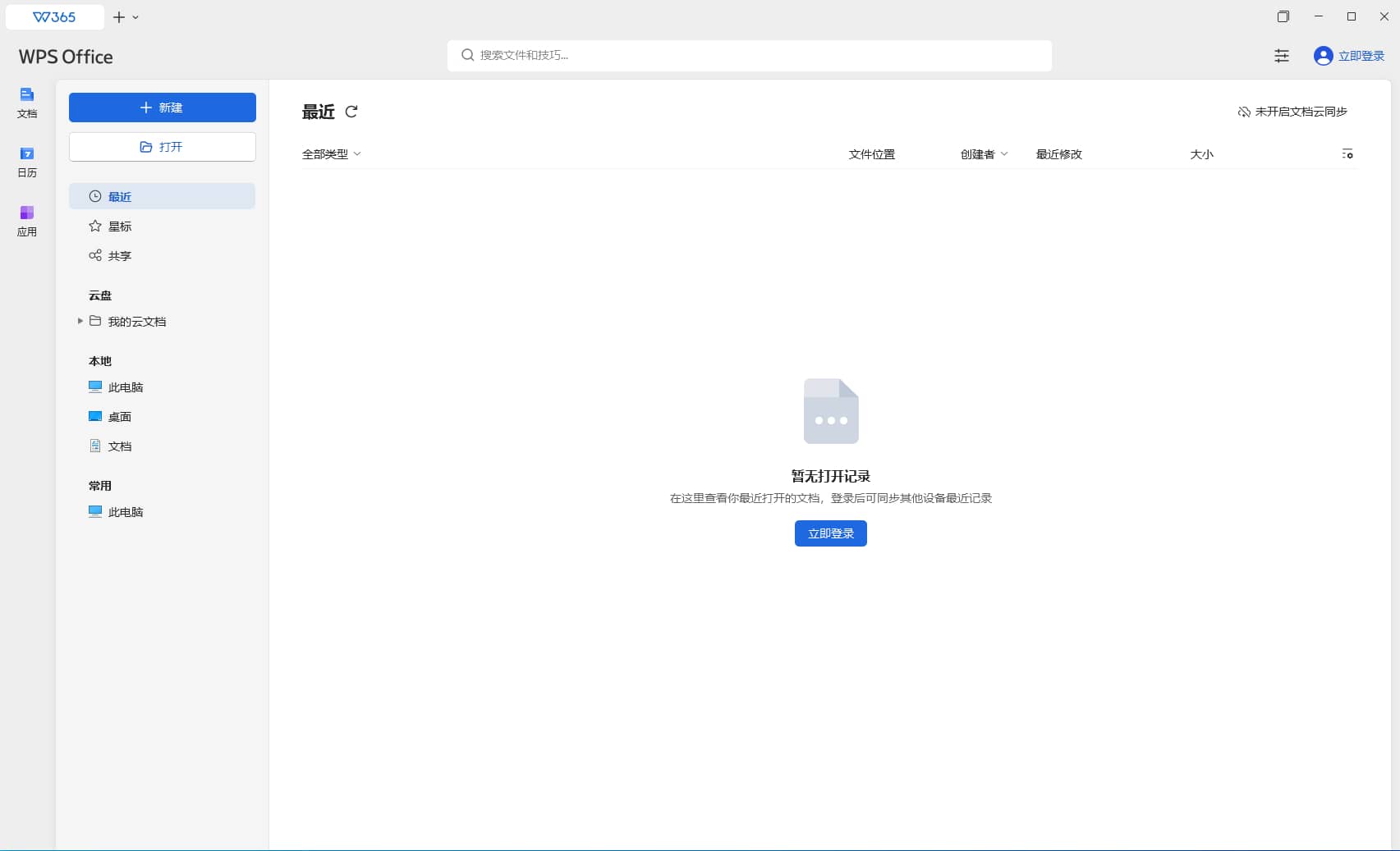This screenshot has width=1400, height=851.
Task: Open the 日历 calendar sidebar icon
Action: (x=26, y=161)
